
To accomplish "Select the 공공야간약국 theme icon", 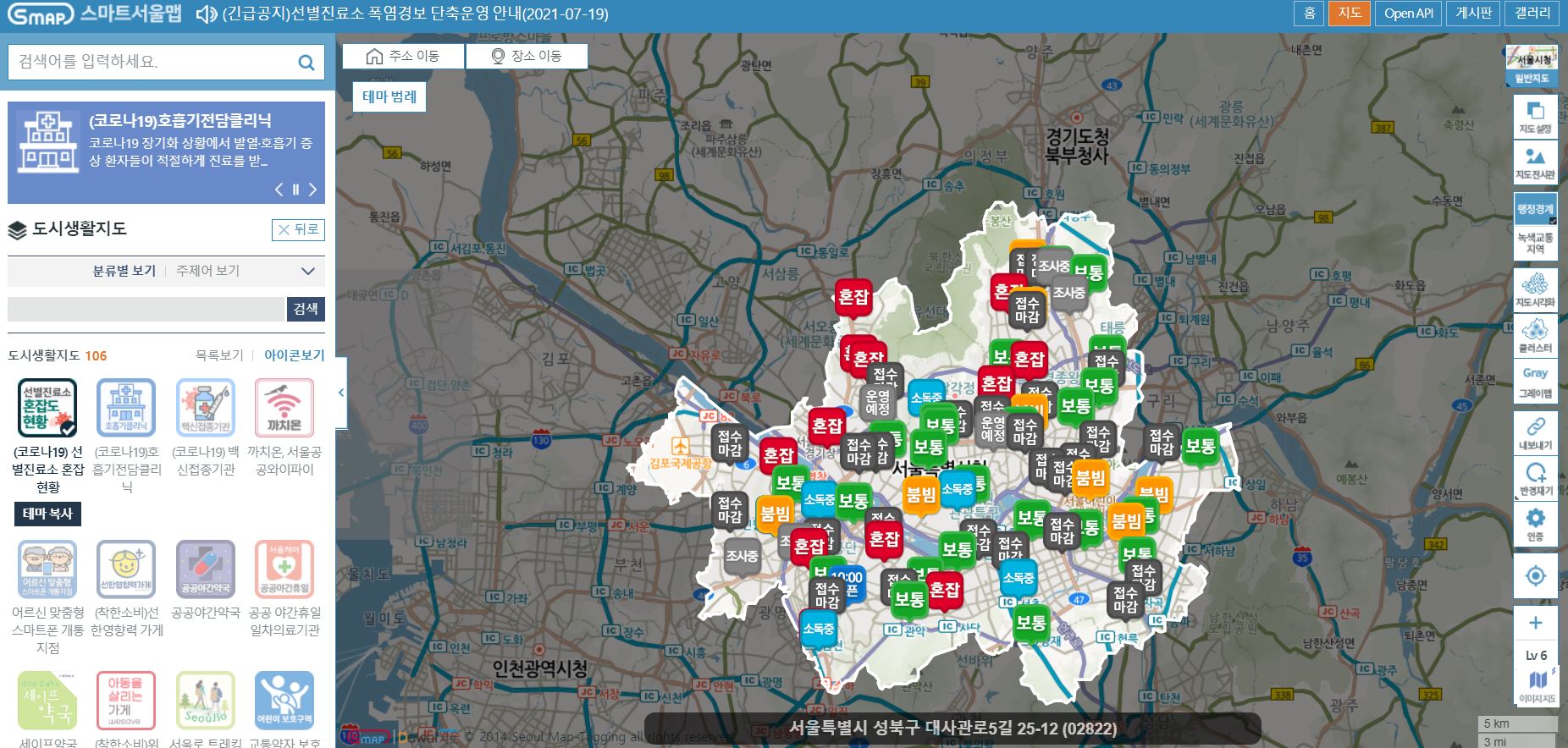I will (x=205, y=569).
